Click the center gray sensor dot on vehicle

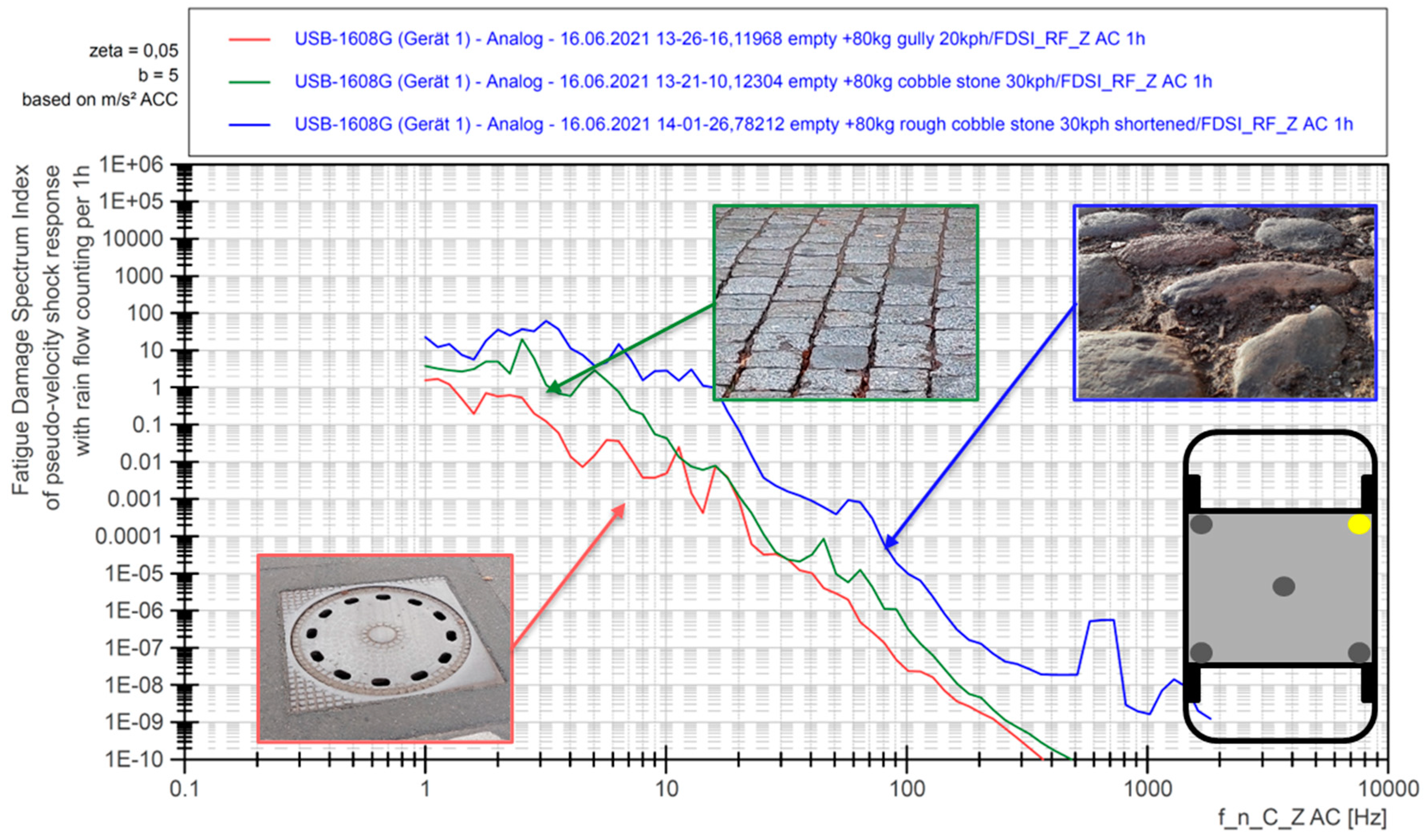1284,586
